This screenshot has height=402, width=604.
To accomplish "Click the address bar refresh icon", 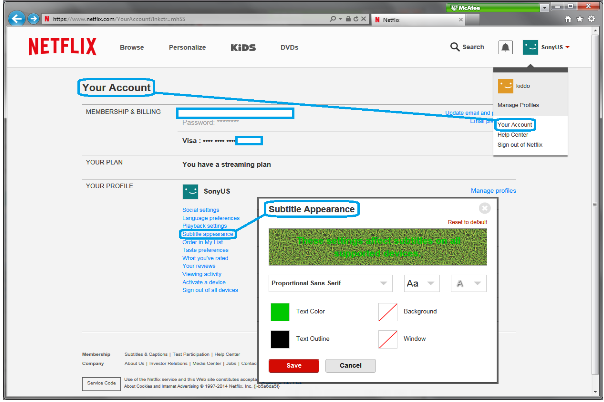I will click(x=356, y=18).
